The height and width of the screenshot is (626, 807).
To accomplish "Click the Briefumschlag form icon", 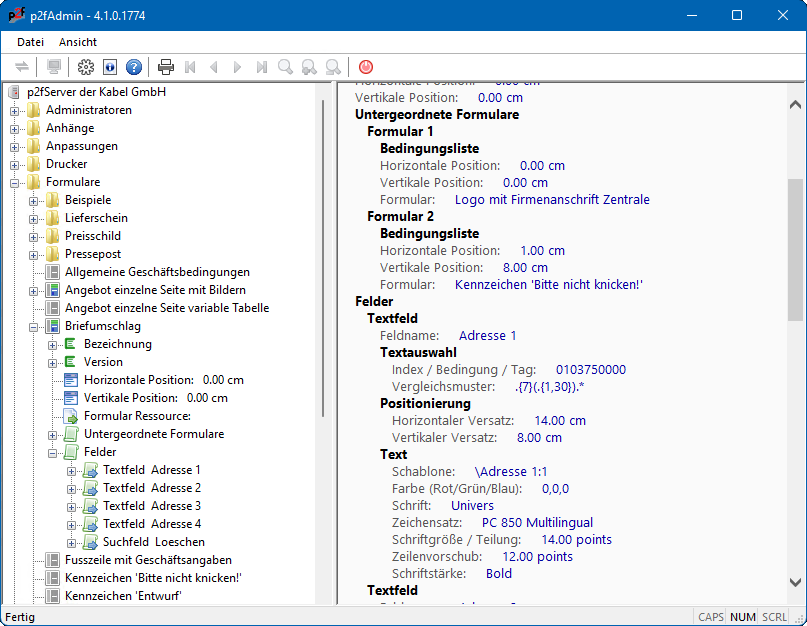I will click(52, 326).
